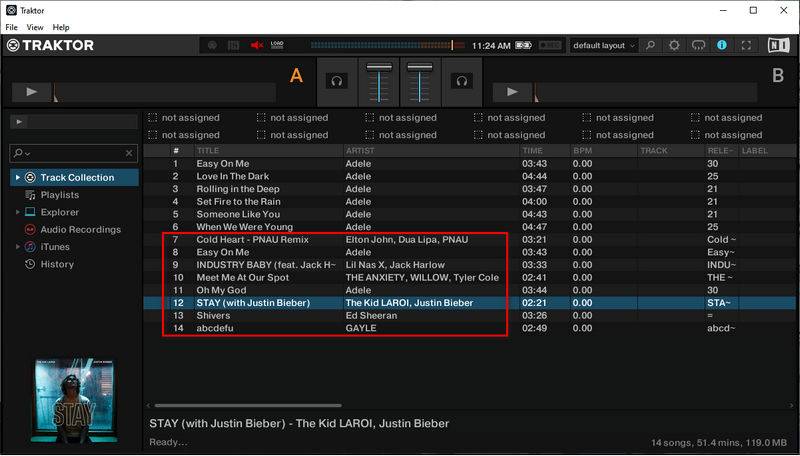Select INDUSTRY BABY track row
Screen dimensions: 800x456
coord(471,265)
